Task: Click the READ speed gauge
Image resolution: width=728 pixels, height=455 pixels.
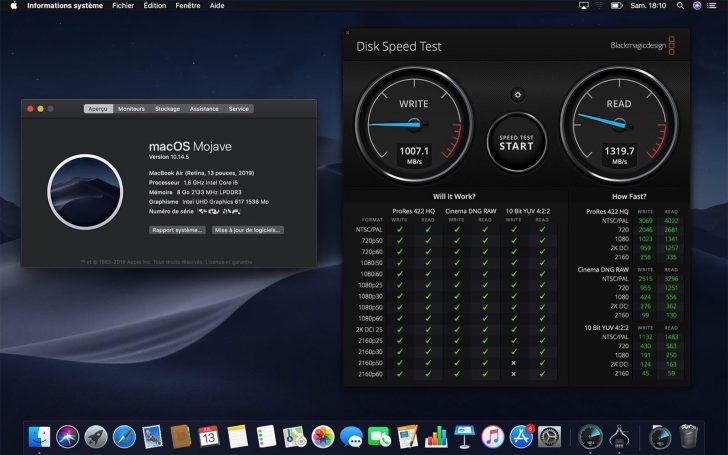Action: tap(619, 124)
